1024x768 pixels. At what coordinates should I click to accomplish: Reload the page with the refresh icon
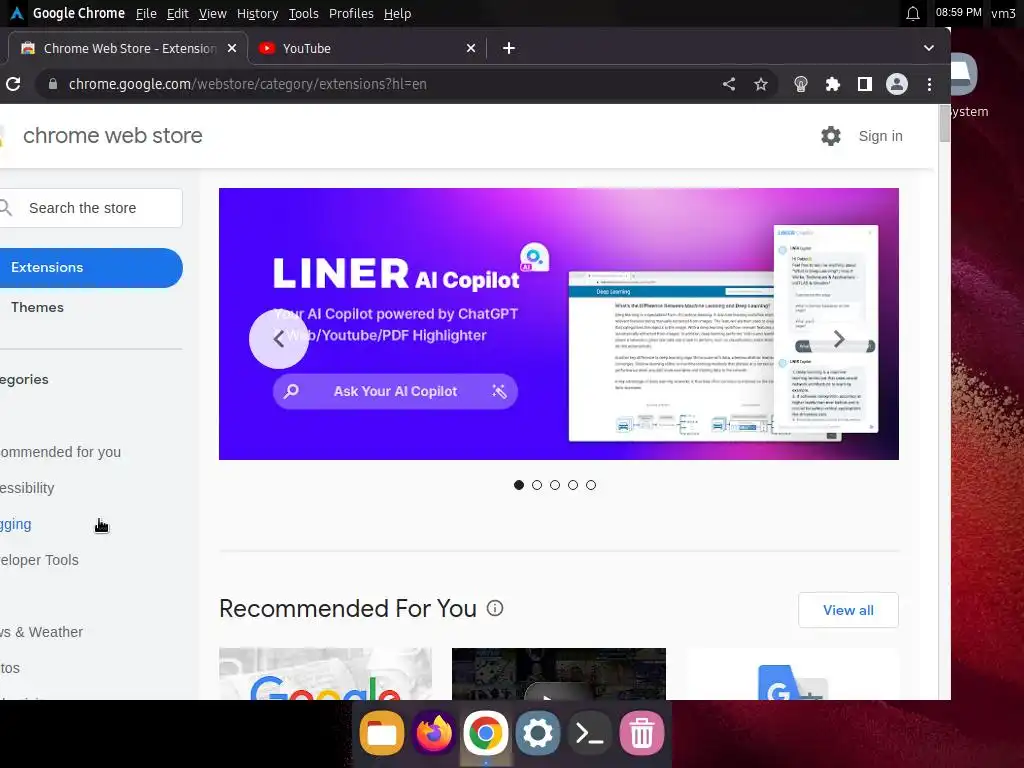pos(13,84)
